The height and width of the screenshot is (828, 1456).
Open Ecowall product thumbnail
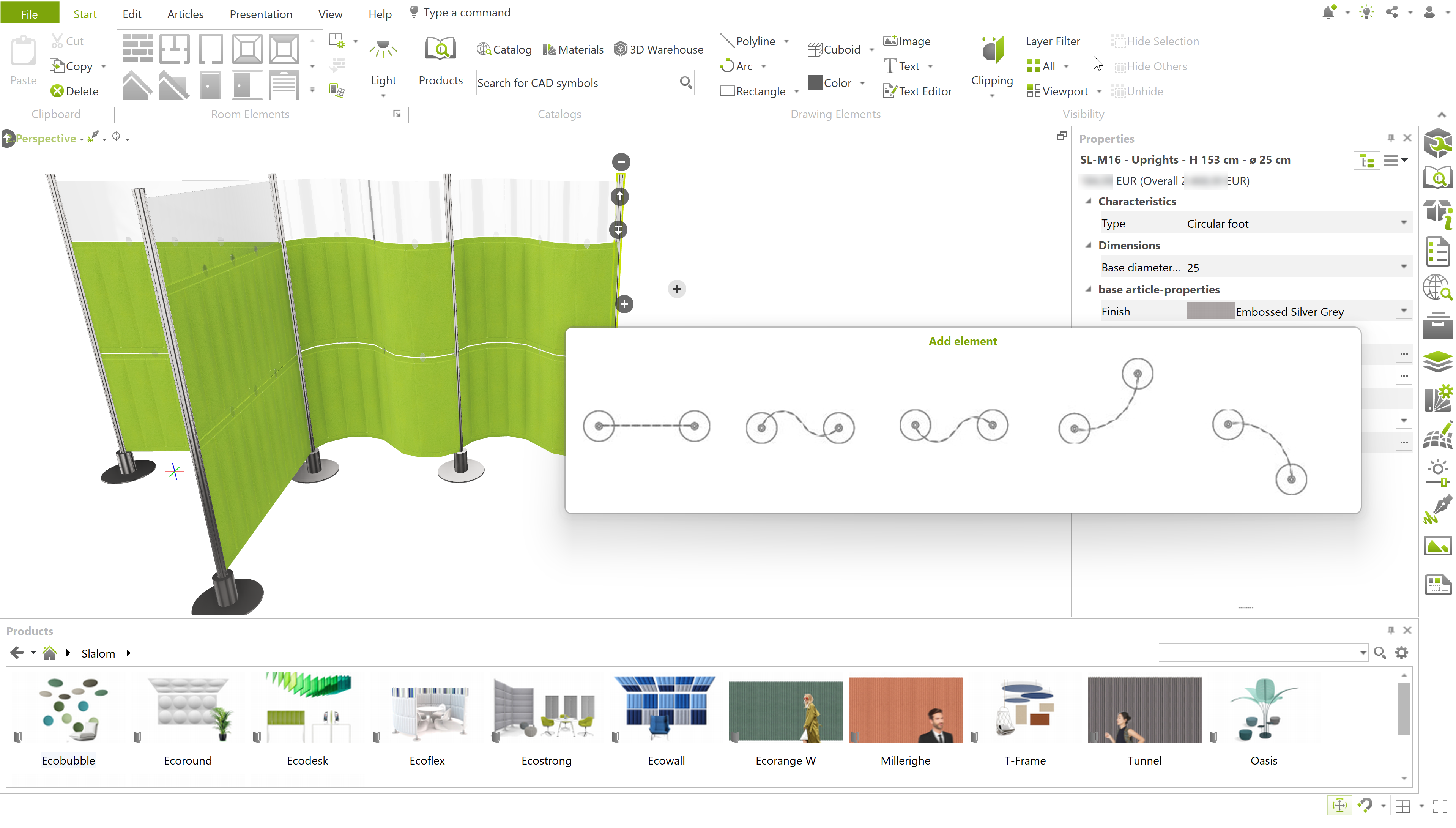(x=666, y=710)
